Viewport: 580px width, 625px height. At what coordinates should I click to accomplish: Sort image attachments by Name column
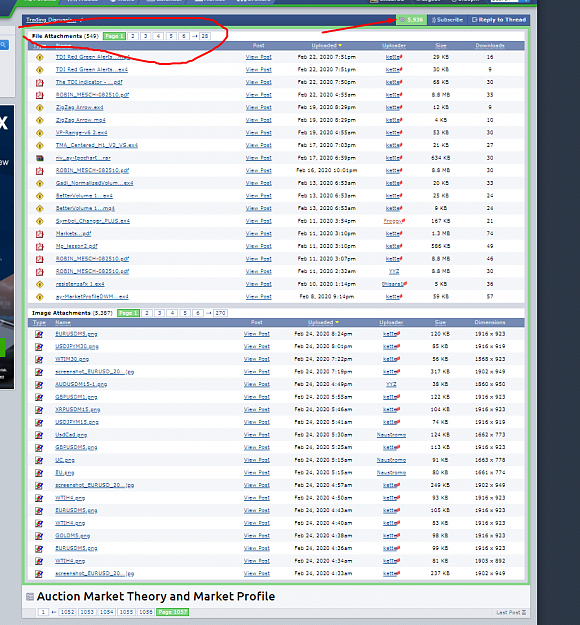coord(63,322)
